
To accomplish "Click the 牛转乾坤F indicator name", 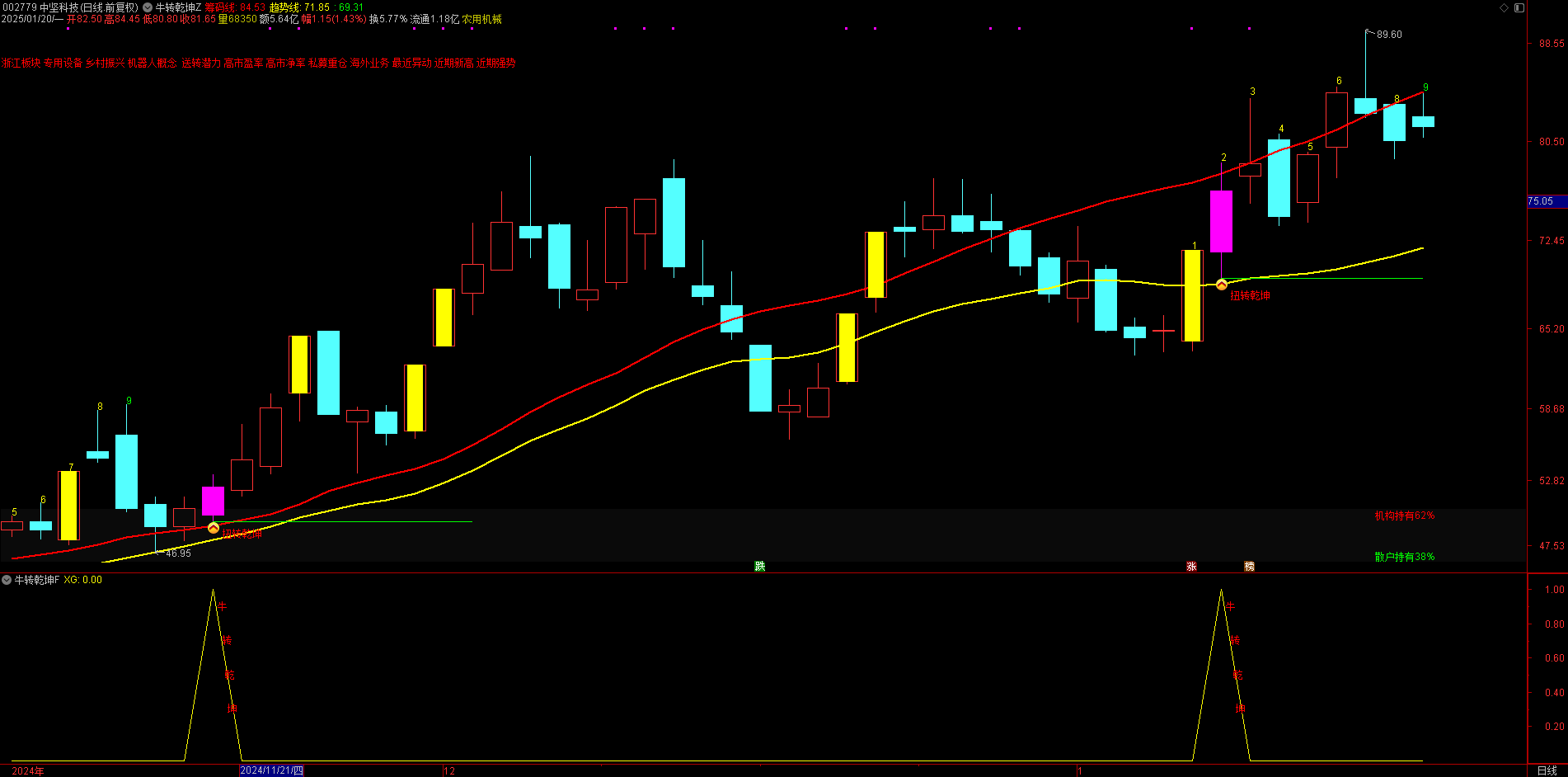I will 37,580.
